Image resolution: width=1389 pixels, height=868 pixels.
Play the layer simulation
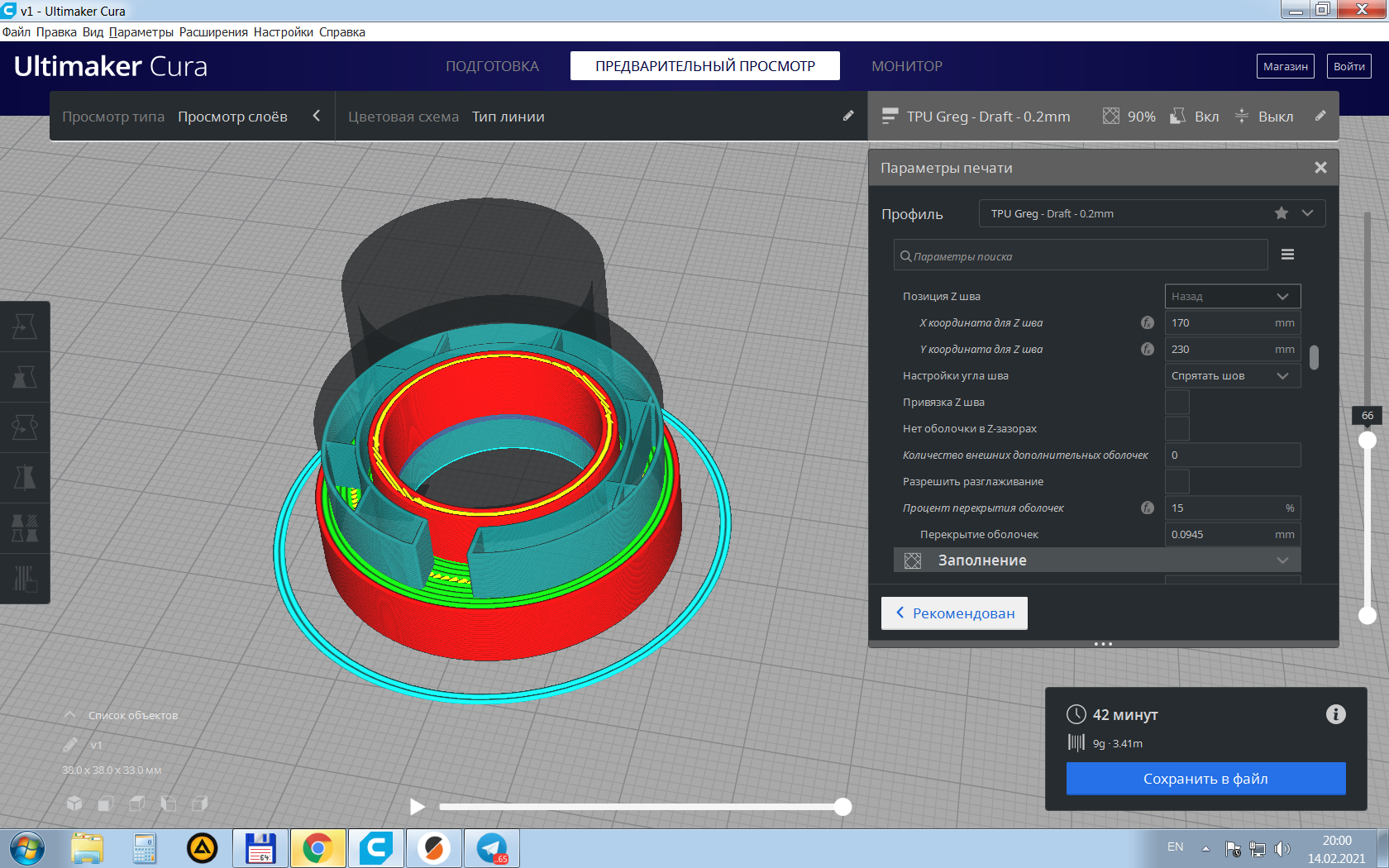point(418,807)
